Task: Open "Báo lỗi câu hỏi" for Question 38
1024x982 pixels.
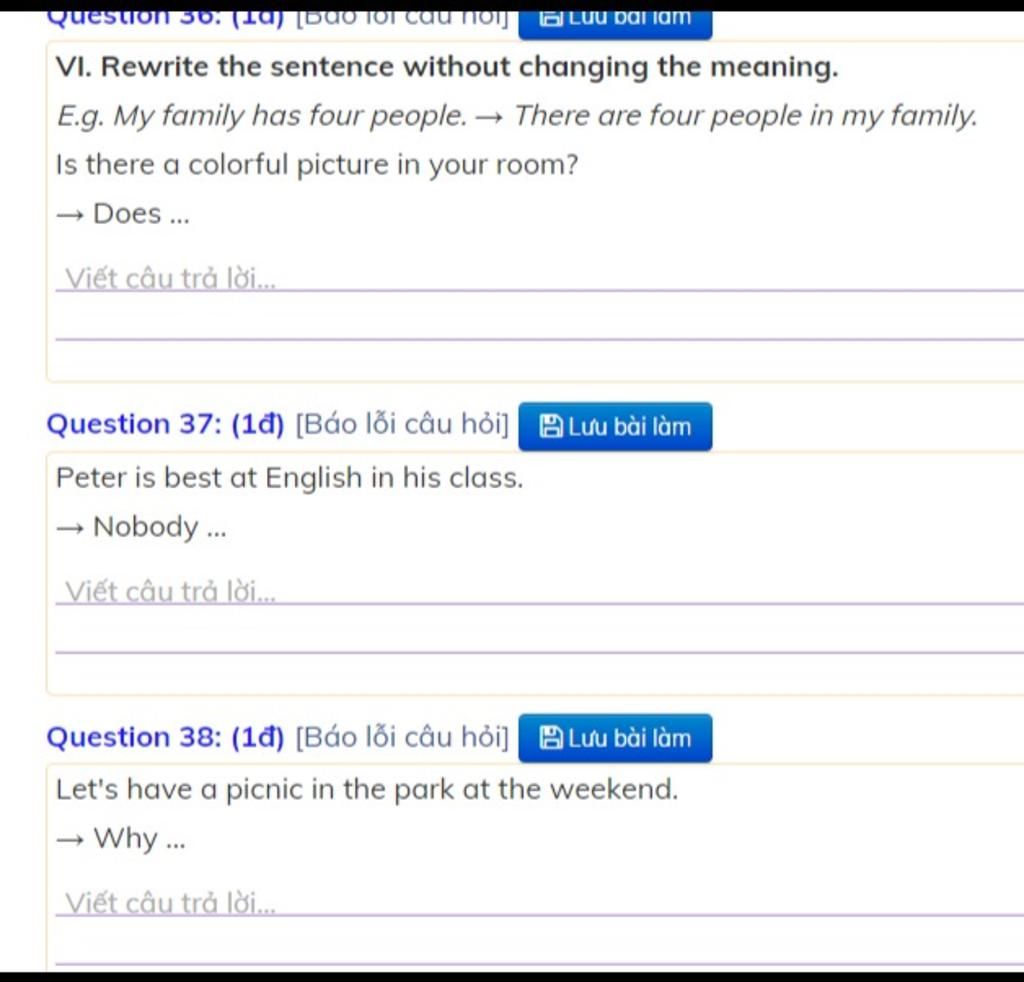Action: (x=402, y=738)
